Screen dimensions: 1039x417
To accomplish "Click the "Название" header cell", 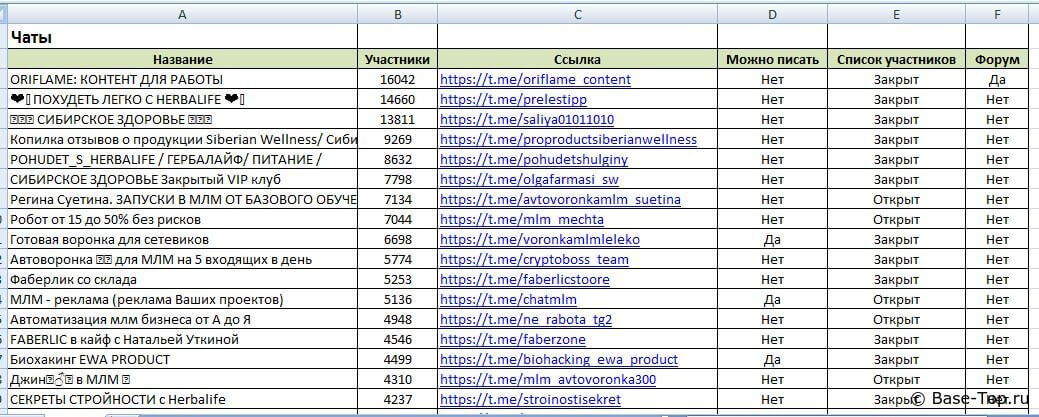I will point(182,59).
